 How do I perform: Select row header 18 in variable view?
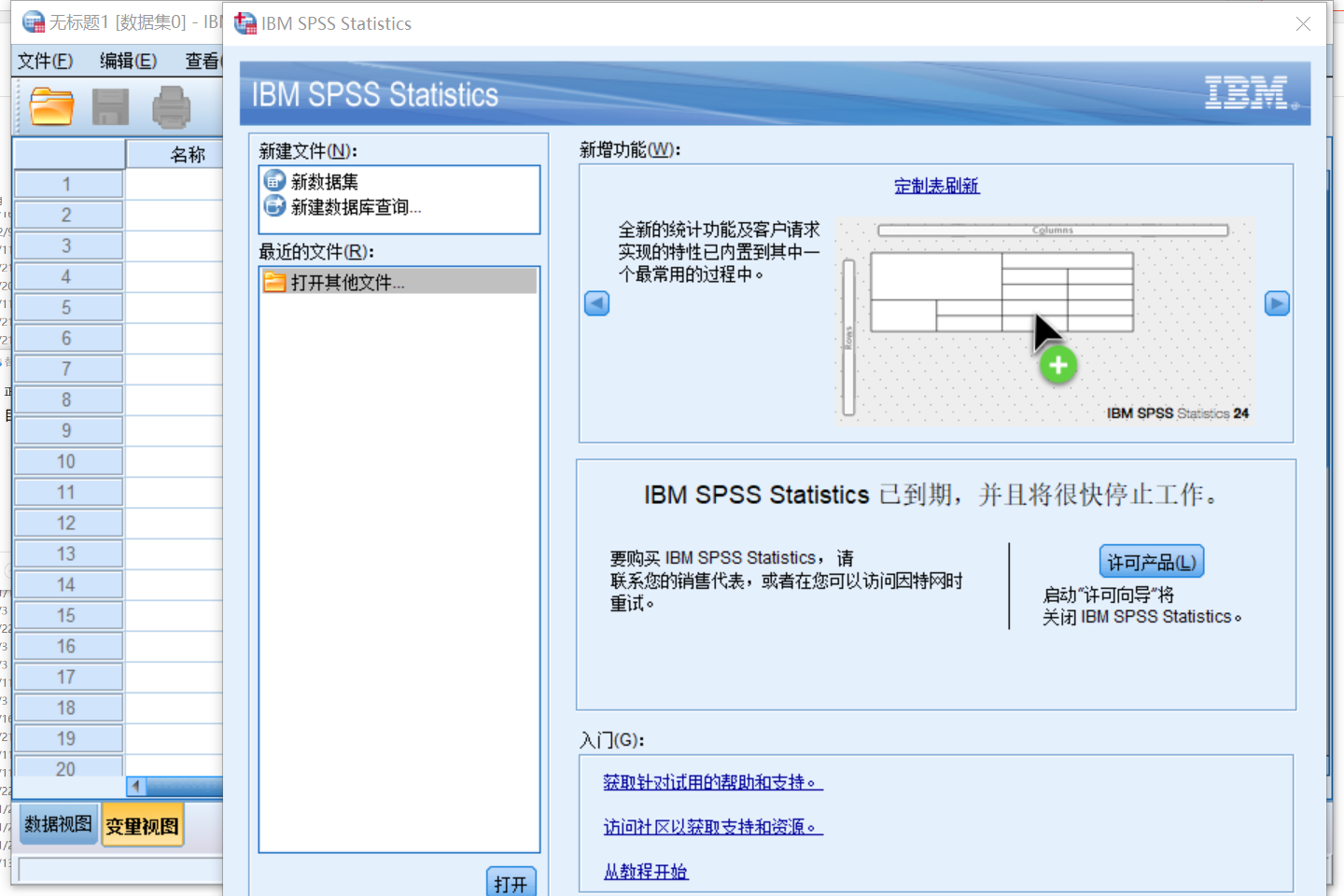coord(68,708)
